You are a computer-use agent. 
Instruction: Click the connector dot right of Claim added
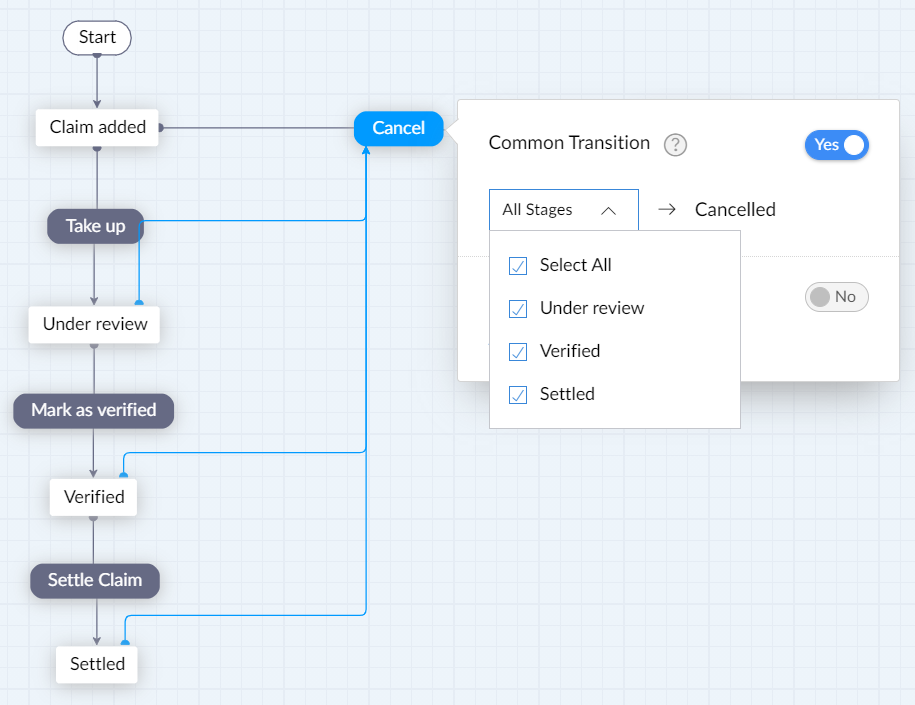pos(161,128)
